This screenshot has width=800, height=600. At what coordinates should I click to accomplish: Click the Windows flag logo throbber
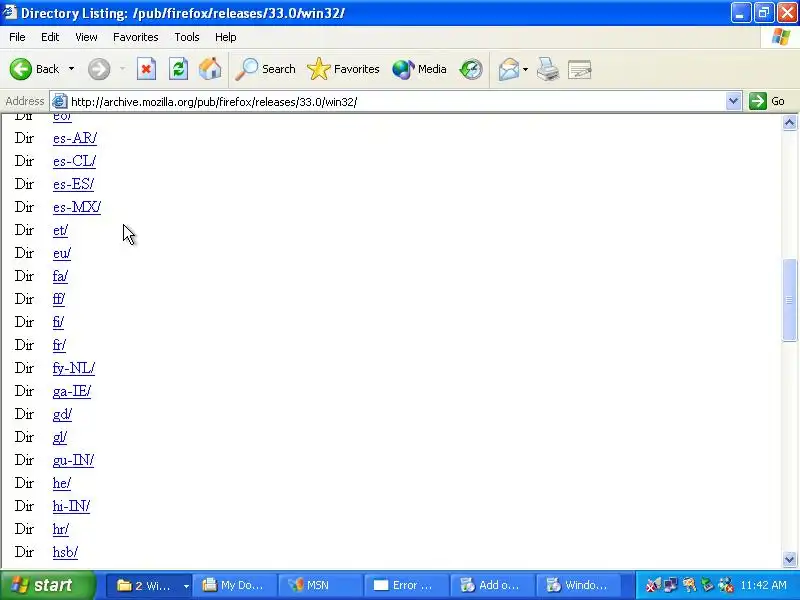[x=781, y=37]
